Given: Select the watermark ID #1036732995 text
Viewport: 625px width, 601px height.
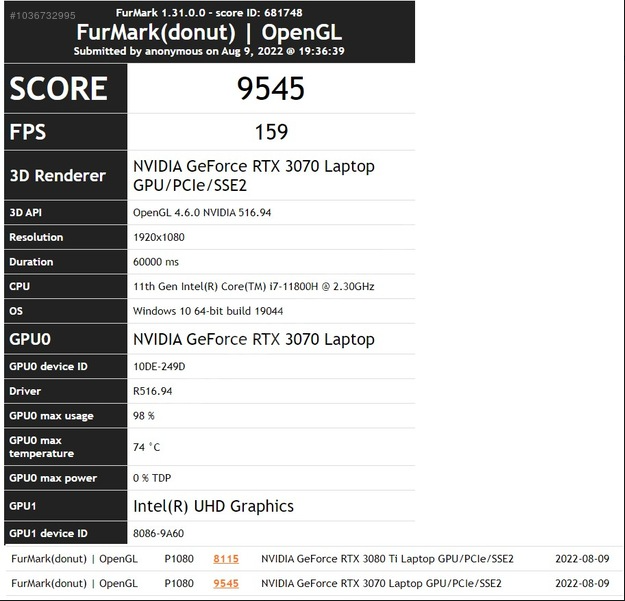Looking at the screenshot, I should click(43, 16).
